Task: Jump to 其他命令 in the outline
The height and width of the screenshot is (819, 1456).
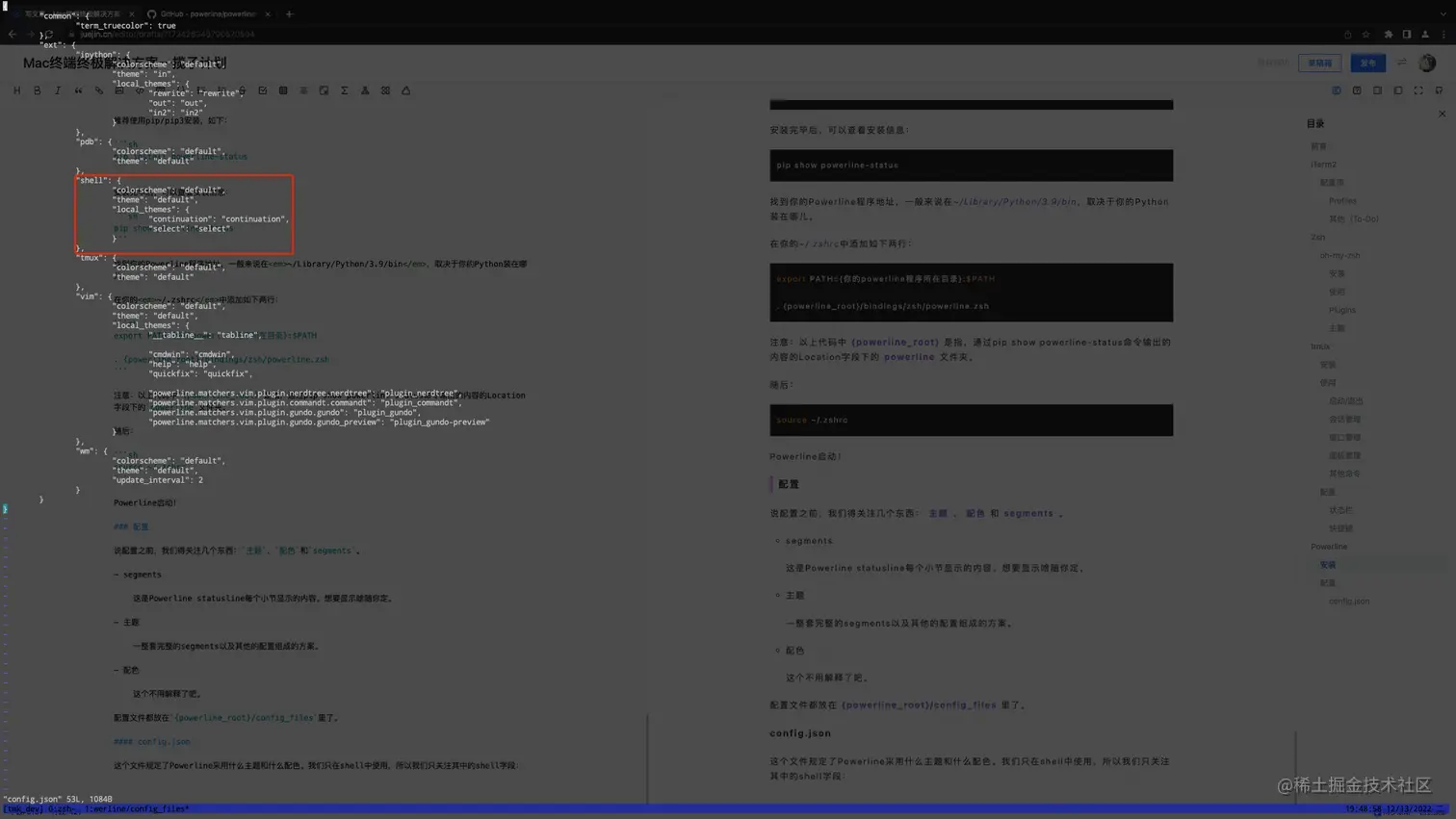Action: (x=1344, y=473)
